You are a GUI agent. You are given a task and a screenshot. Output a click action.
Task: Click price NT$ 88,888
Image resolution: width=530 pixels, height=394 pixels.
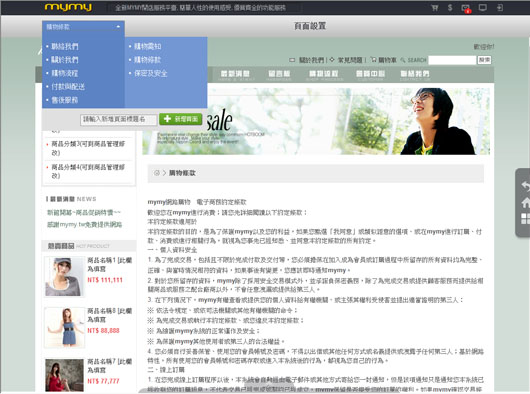[x=103, y=330]
